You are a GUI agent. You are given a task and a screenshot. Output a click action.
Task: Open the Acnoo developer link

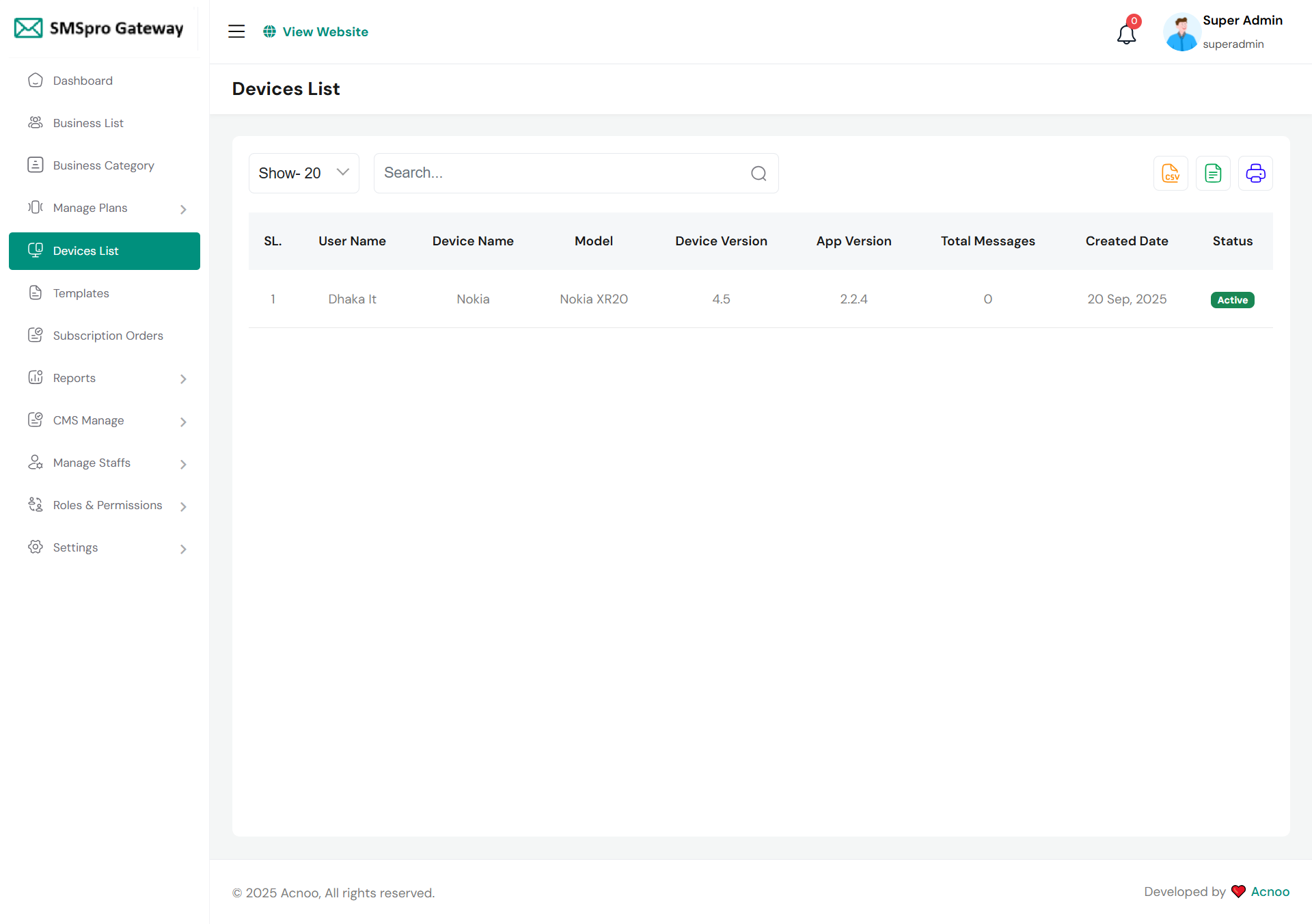[x=1270, y=891]
